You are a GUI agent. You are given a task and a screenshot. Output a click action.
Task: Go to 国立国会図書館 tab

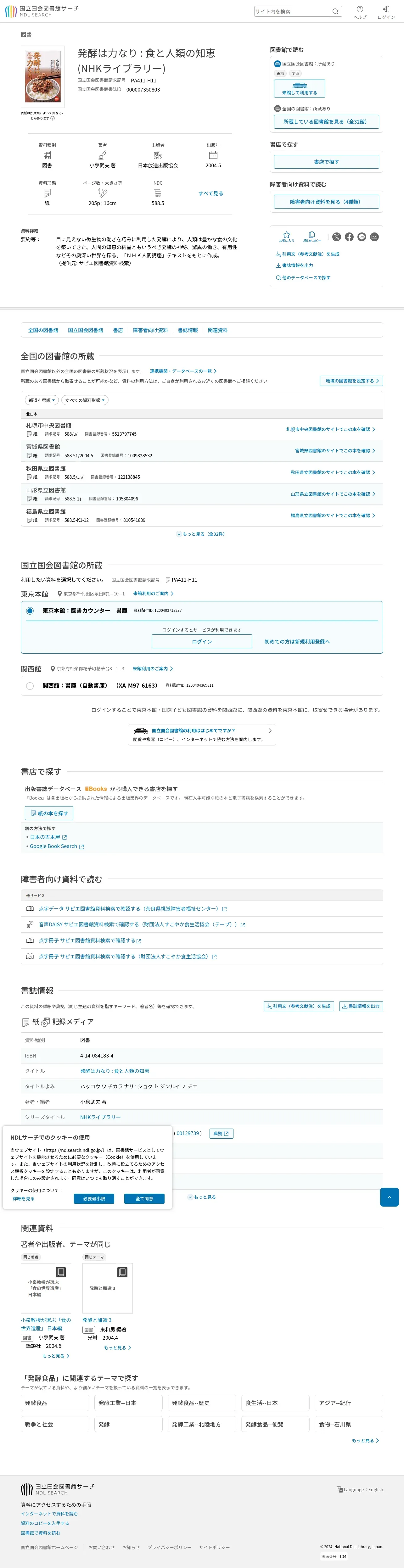click(x=85, y=331)
